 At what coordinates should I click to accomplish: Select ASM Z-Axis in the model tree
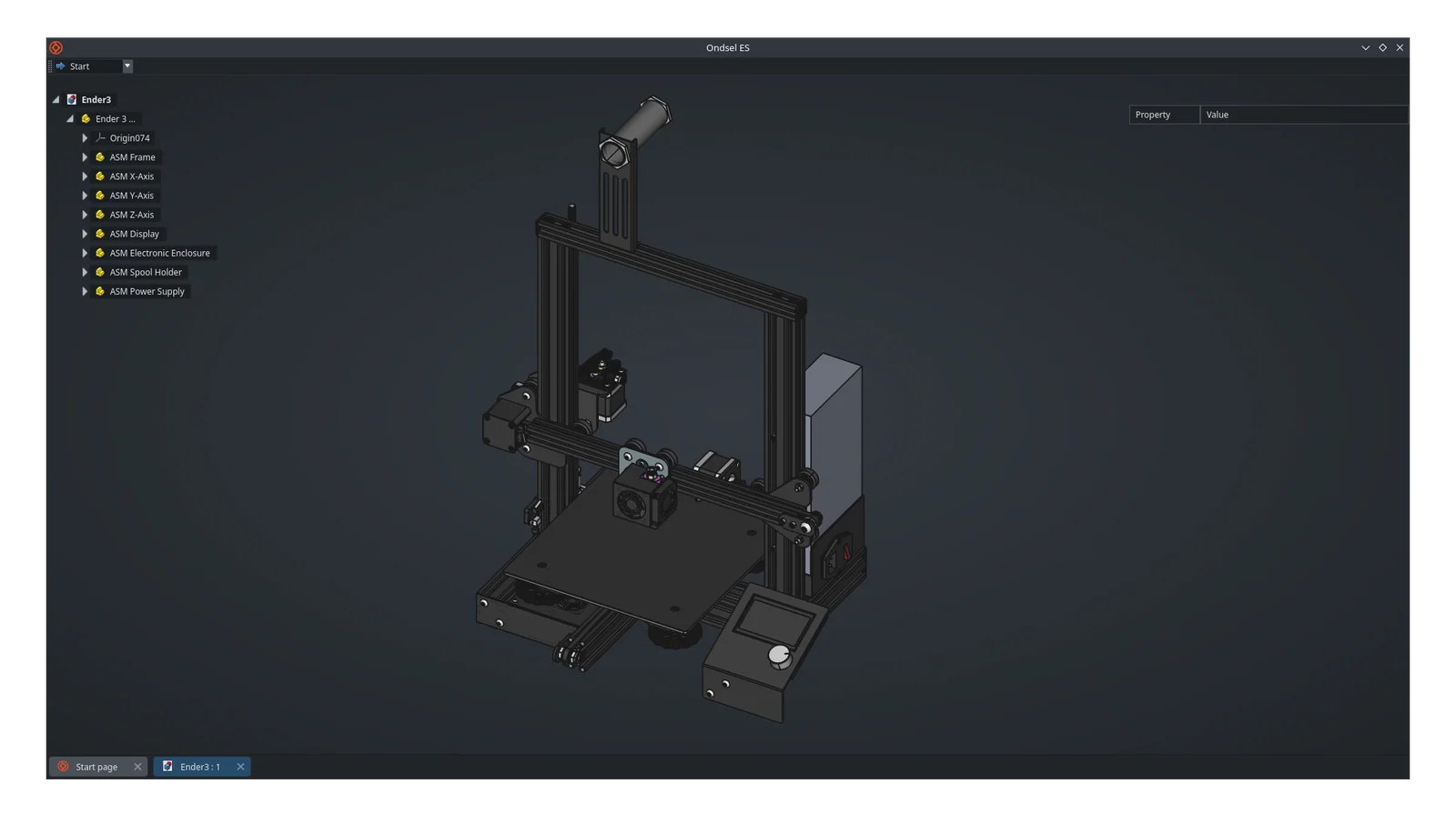pyautogui.click(x=132, y=215)
